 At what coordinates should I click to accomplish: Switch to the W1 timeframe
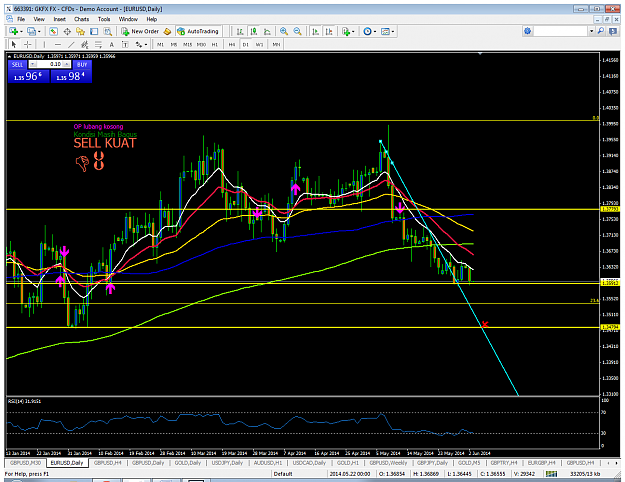259,44
